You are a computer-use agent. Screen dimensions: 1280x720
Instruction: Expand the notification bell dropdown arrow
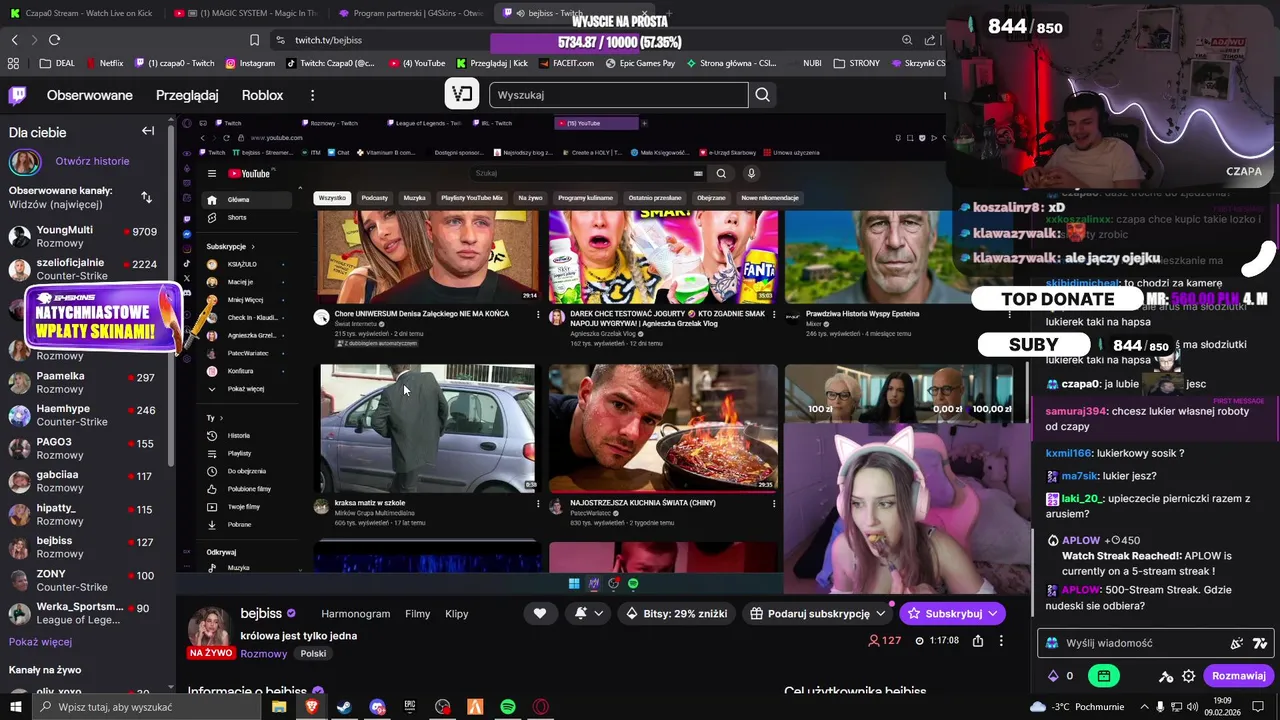598,613
